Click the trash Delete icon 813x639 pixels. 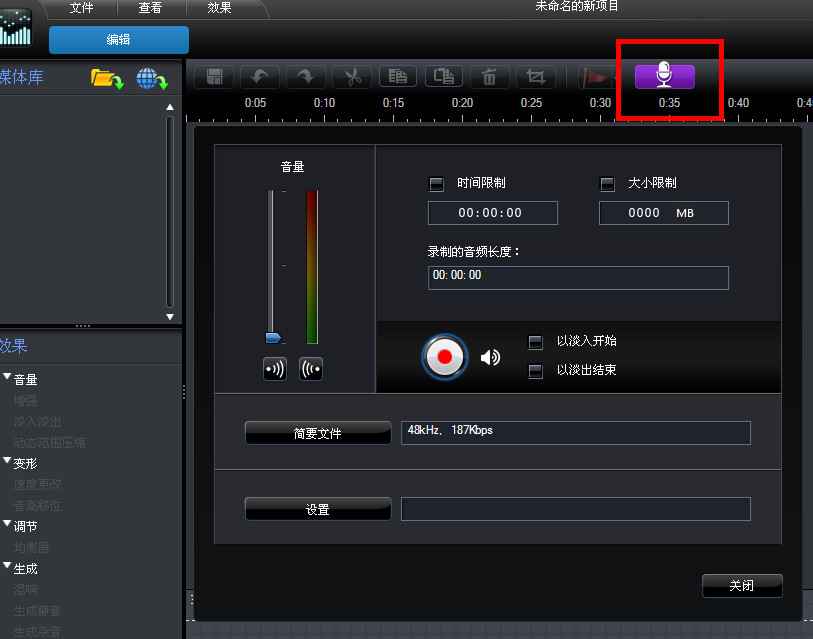489,75
